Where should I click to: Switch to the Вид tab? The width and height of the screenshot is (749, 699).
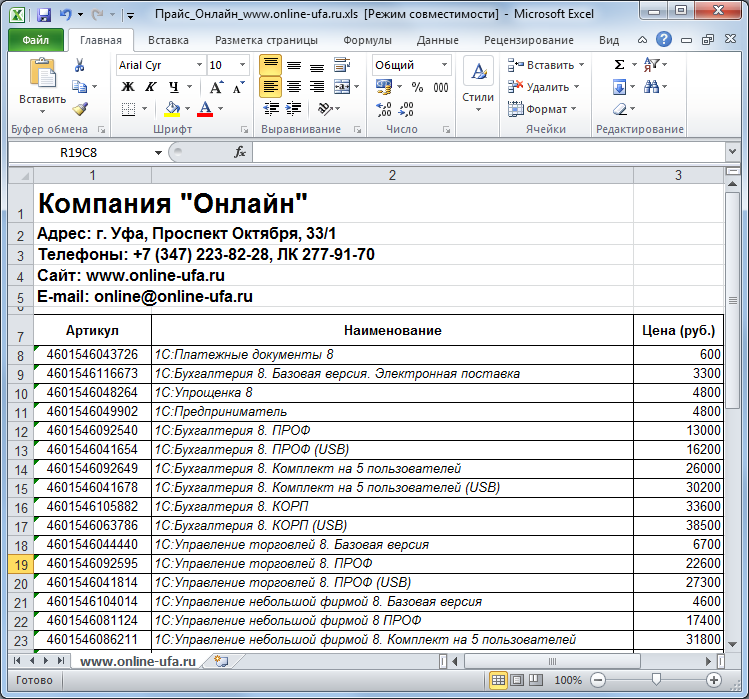coord(609,40)
